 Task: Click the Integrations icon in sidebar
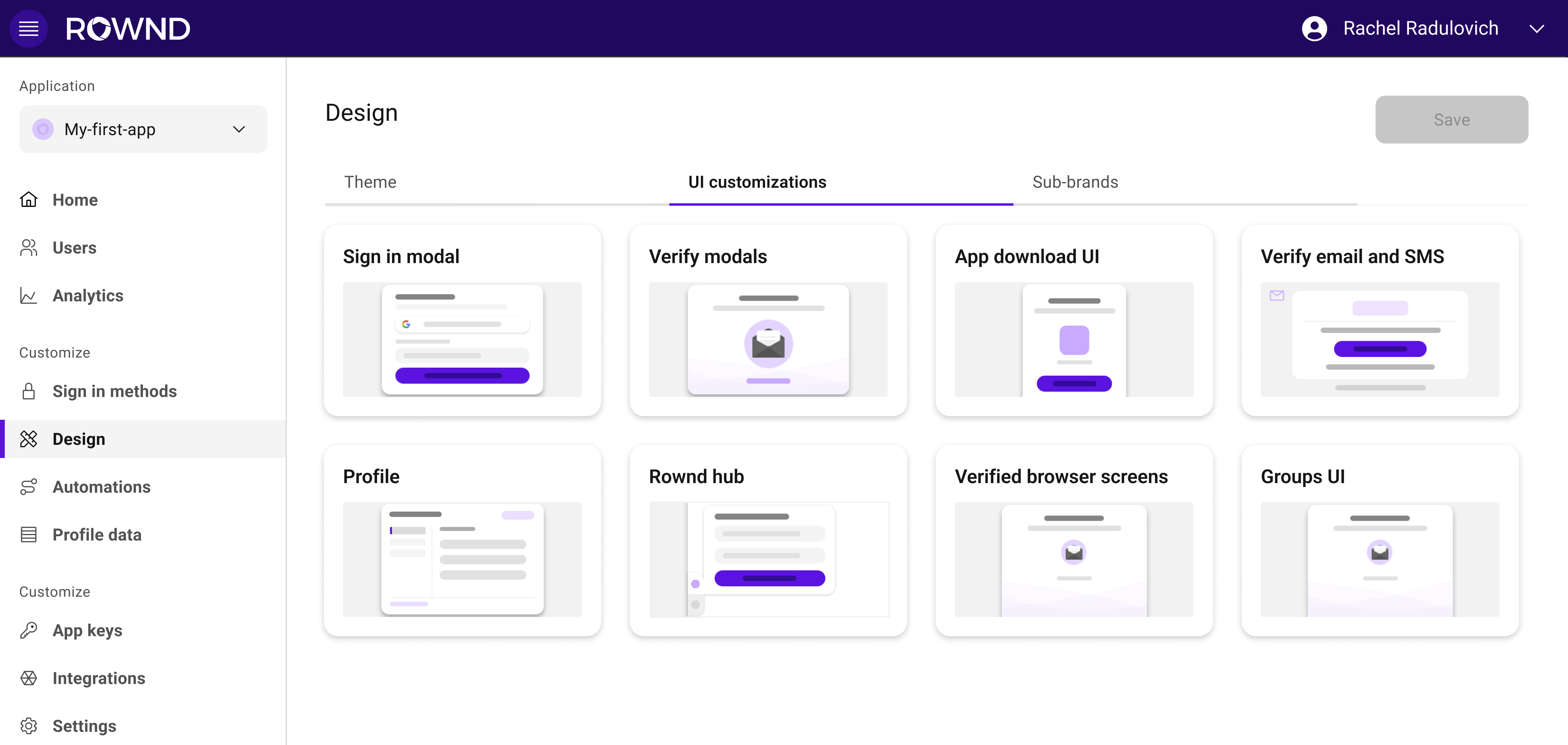click(x=29, y=678)
